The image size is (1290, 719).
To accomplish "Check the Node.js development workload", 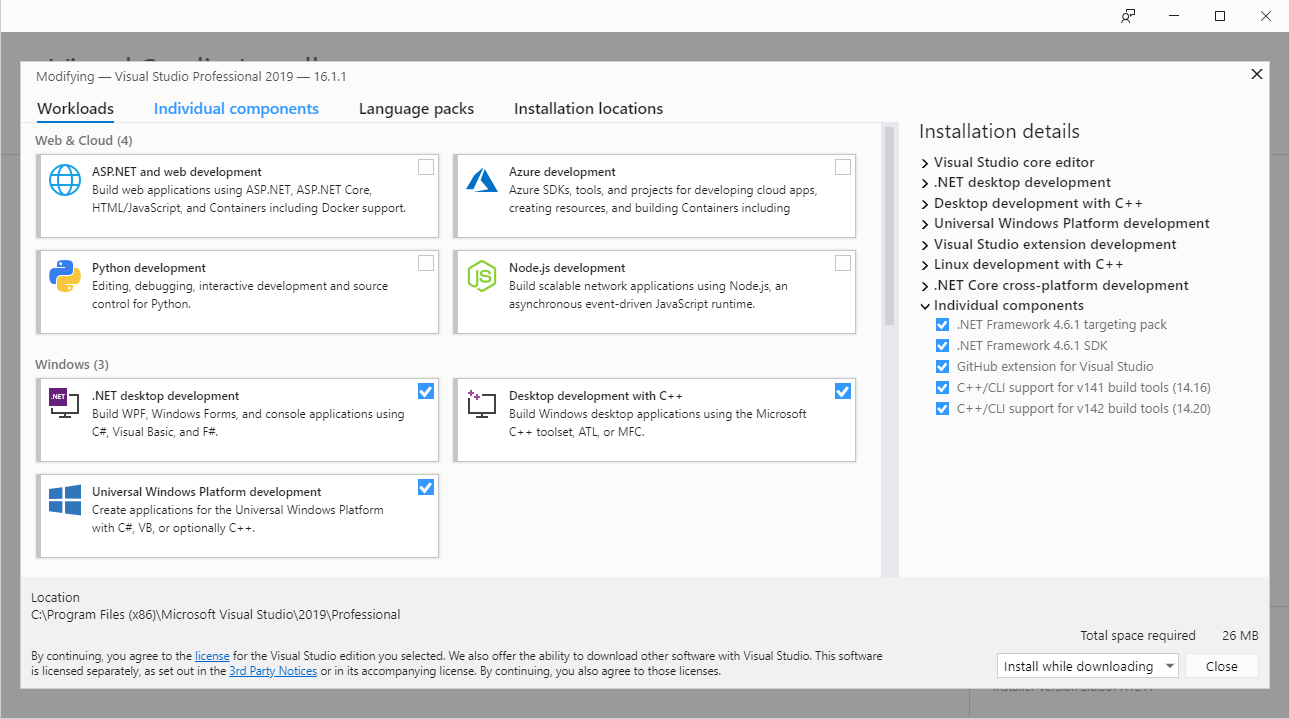I will pyautogui.click(x=843, y=263).
